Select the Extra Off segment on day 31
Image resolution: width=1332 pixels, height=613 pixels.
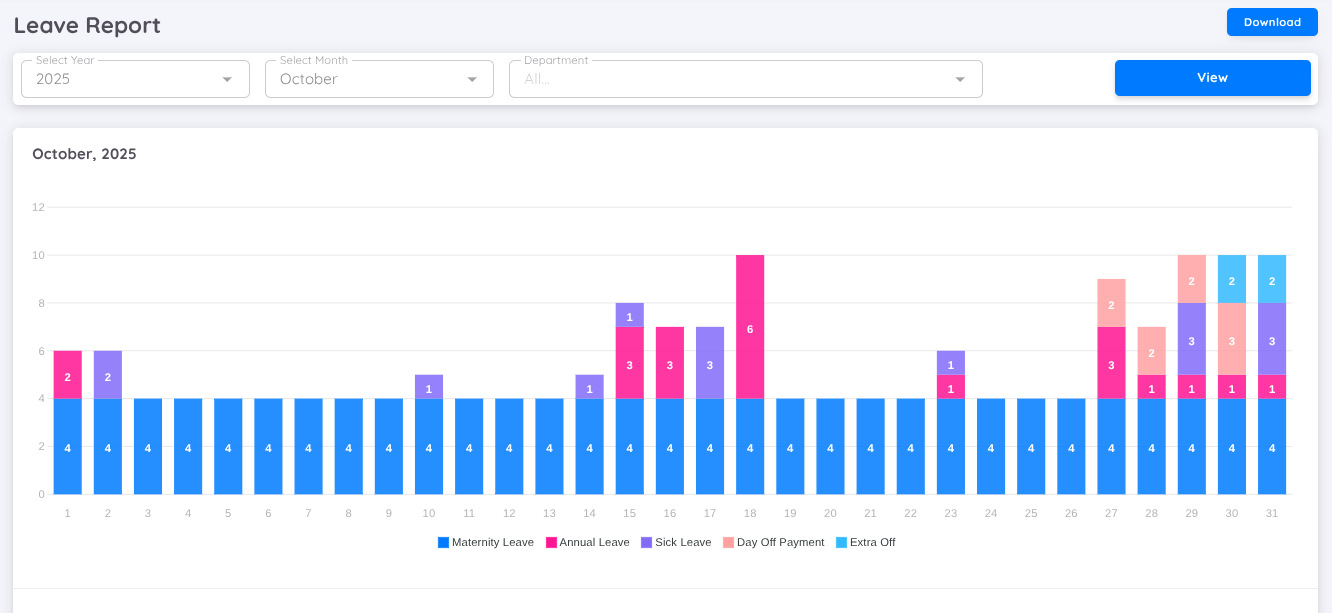[x=1272, y=280]
